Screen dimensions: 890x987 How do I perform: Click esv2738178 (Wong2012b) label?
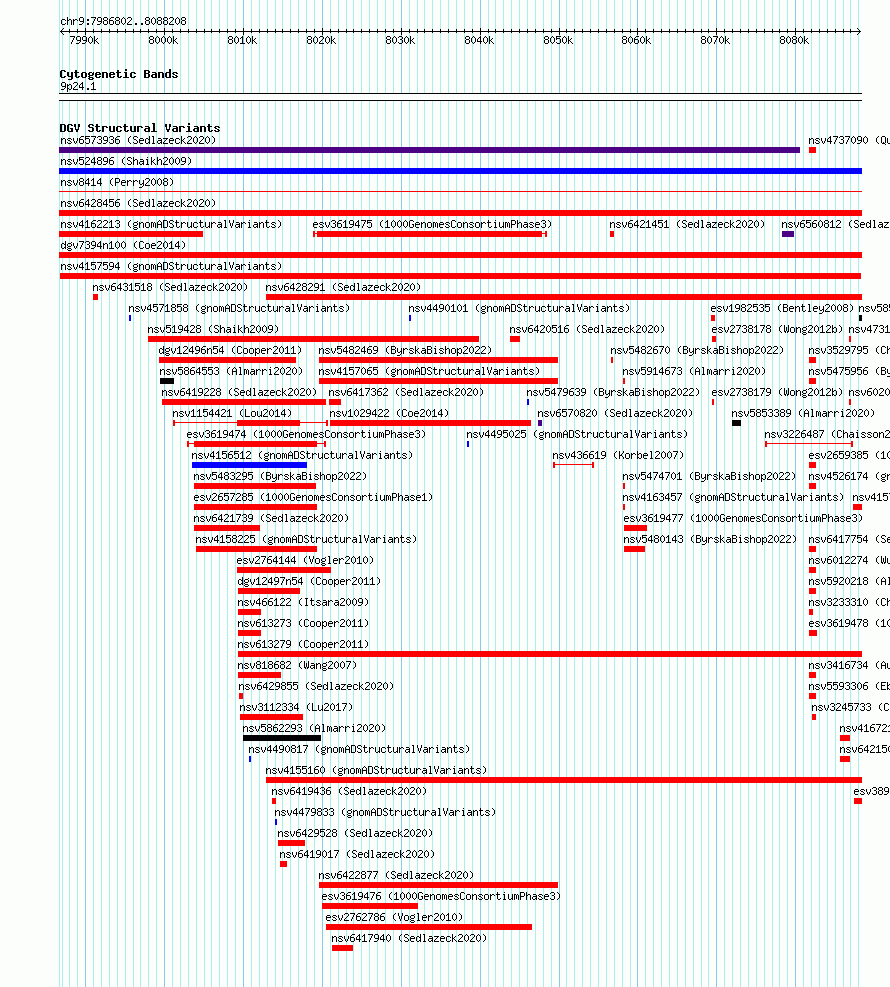click(x=777, y=329)
